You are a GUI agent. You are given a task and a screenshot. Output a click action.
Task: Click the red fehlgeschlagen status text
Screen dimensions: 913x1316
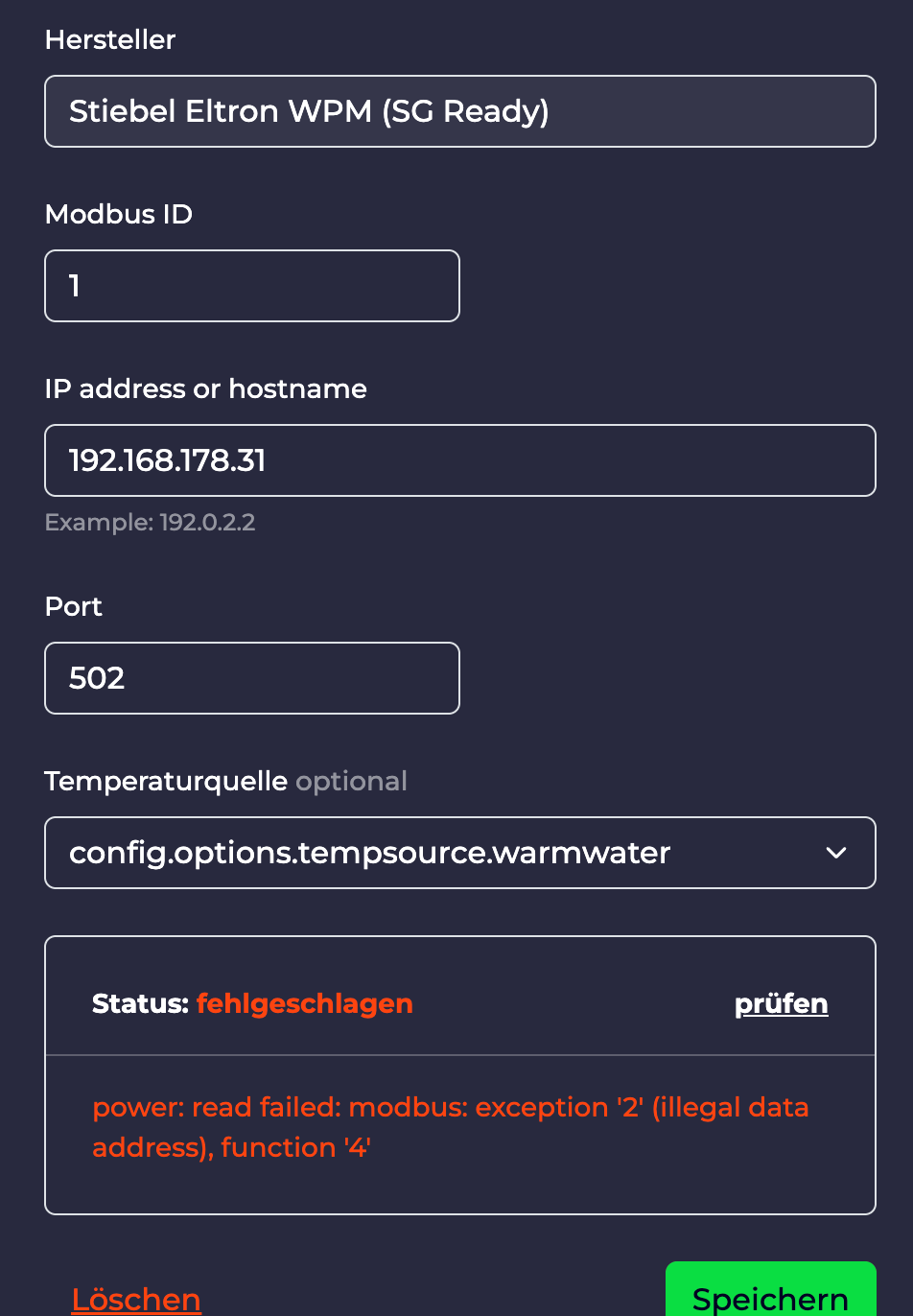(304, 1003)
